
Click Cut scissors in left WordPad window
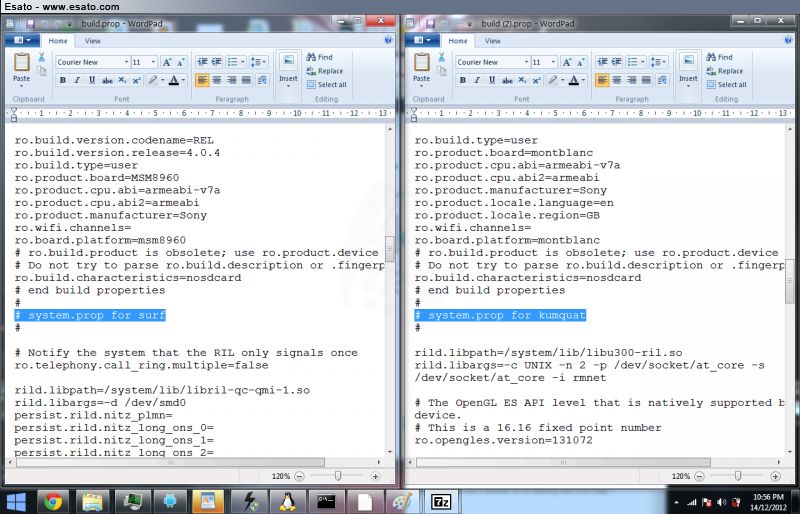[42, 57]
